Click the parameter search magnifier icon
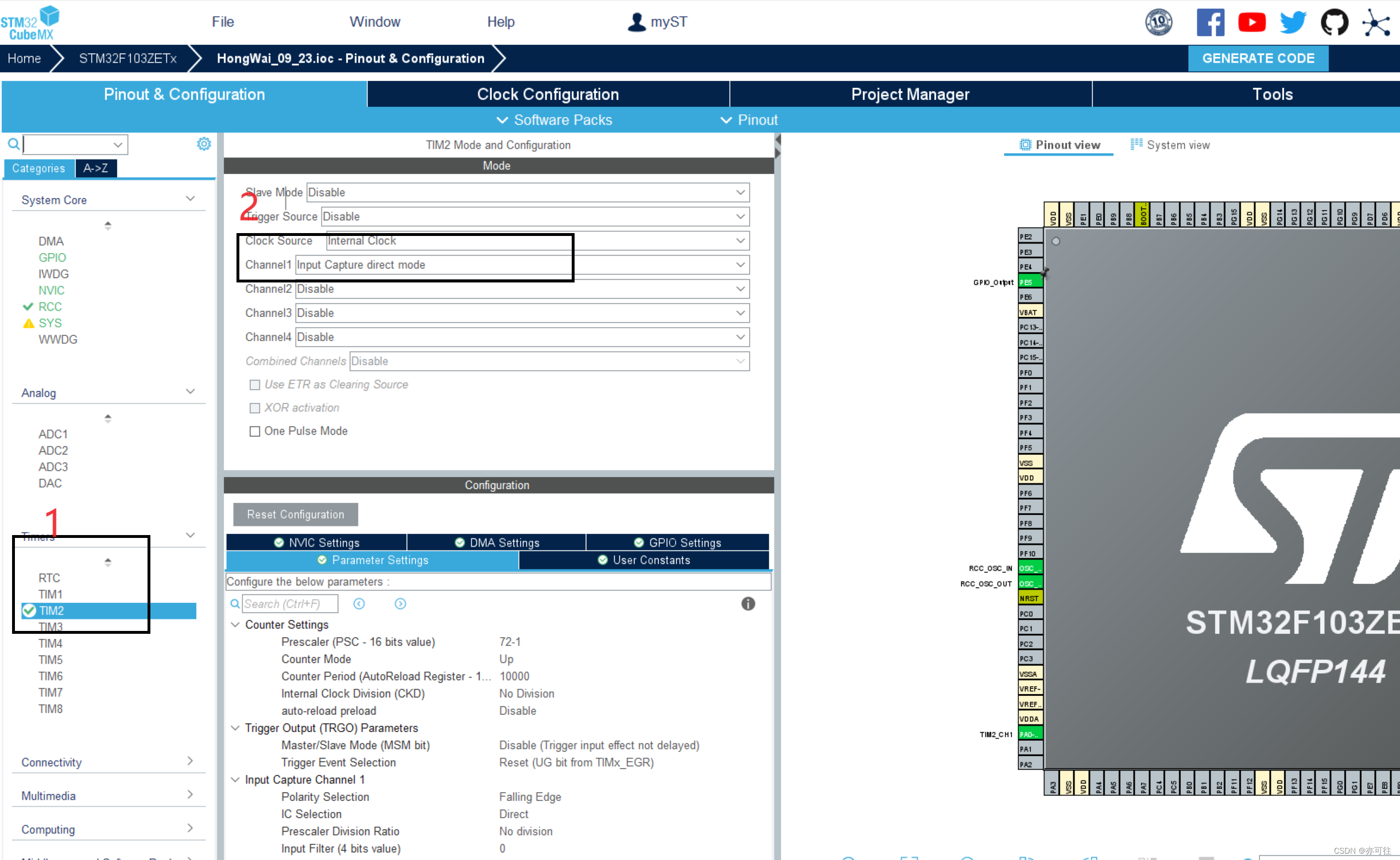Image resolution: width=1400 pixels, height=860 pixels. pyautogui.click(x=235, y=603)
